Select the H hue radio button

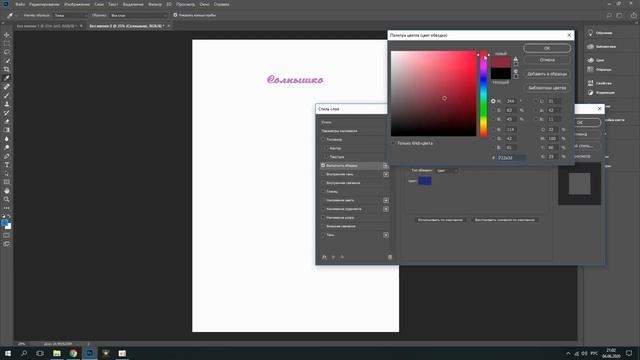pyautogui.click(x=493, y=101)
